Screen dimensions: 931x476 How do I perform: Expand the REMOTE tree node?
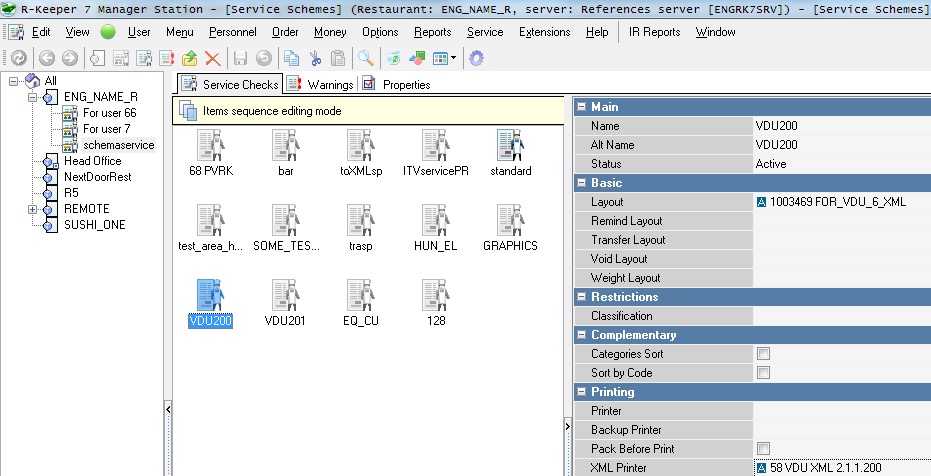[x=32, y=209]
